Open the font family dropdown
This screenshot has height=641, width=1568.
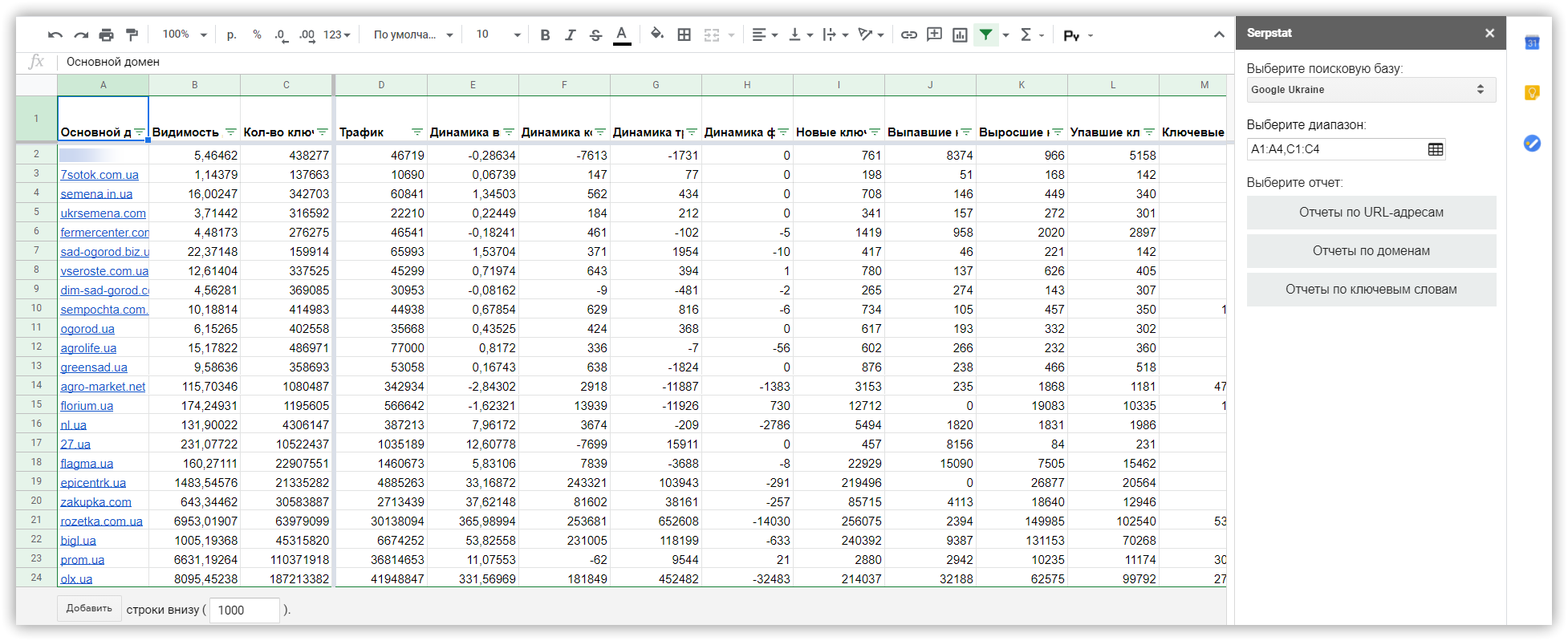point(413,34)
